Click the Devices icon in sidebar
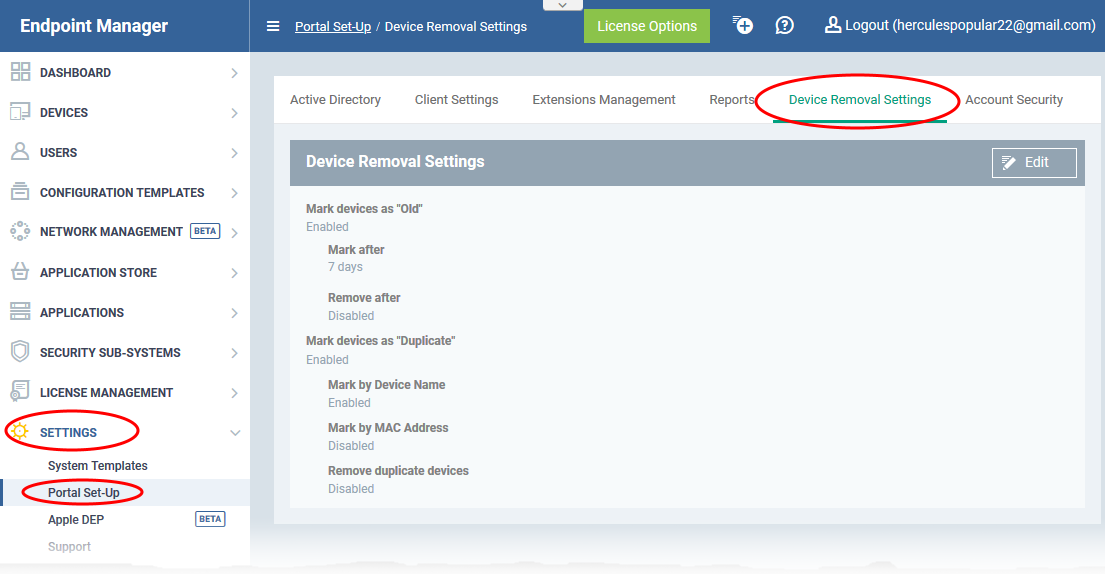The height and width of the screenshot is (574, 1105). click(20, 112)
